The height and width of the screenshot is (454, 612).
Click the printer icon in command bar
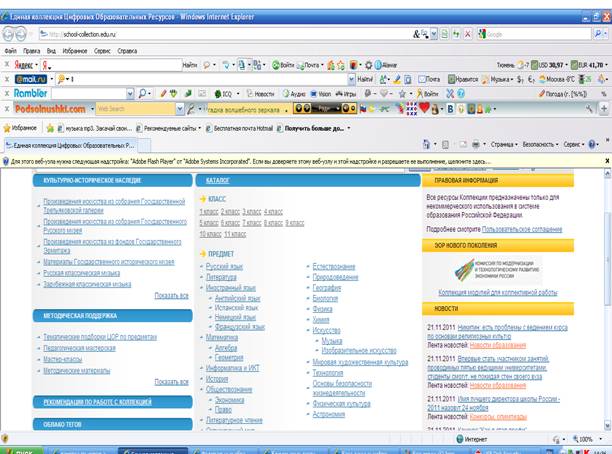point(476,144)
